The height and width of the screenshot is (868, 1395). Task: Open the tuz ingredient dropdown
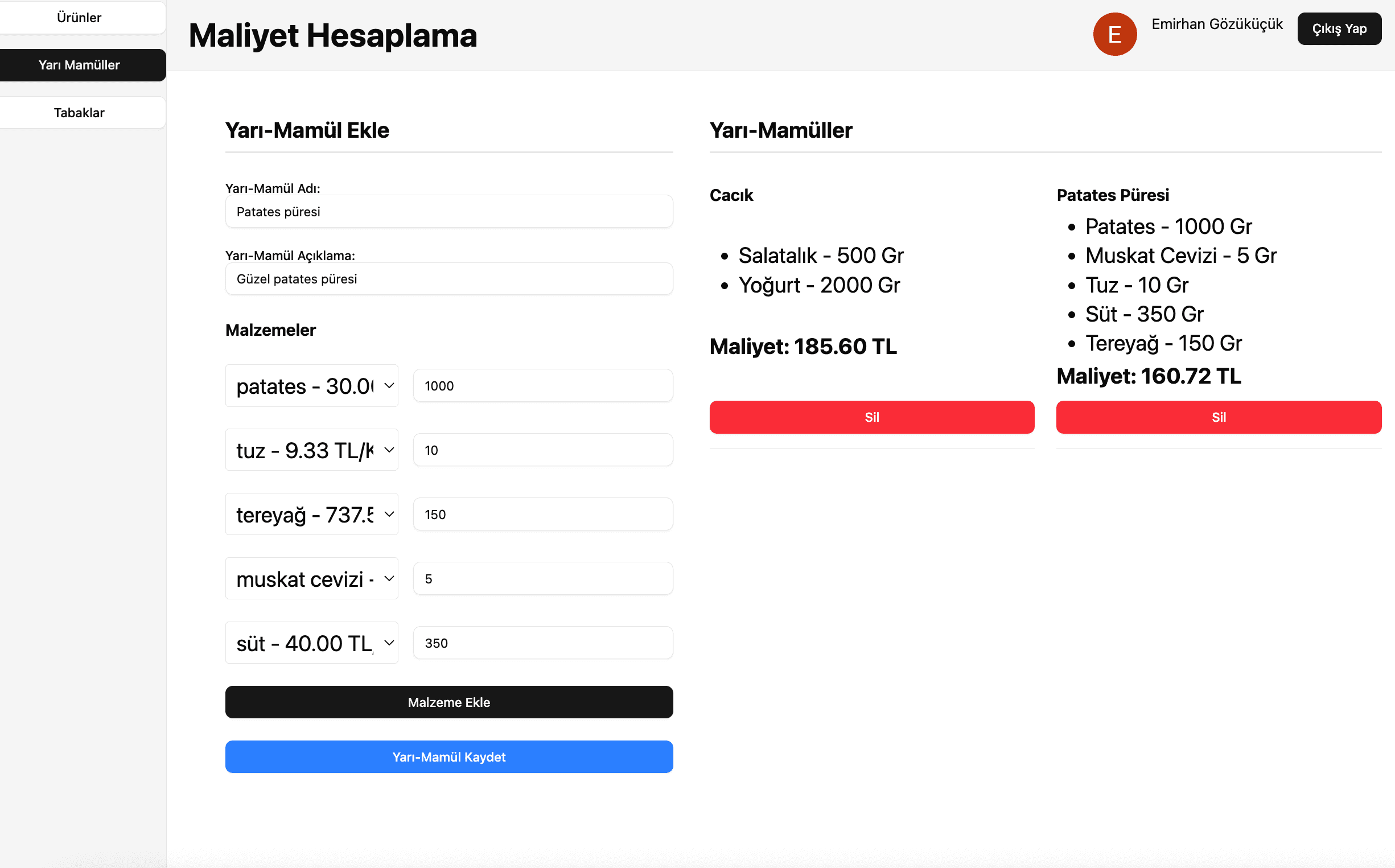tap(312, 450)
